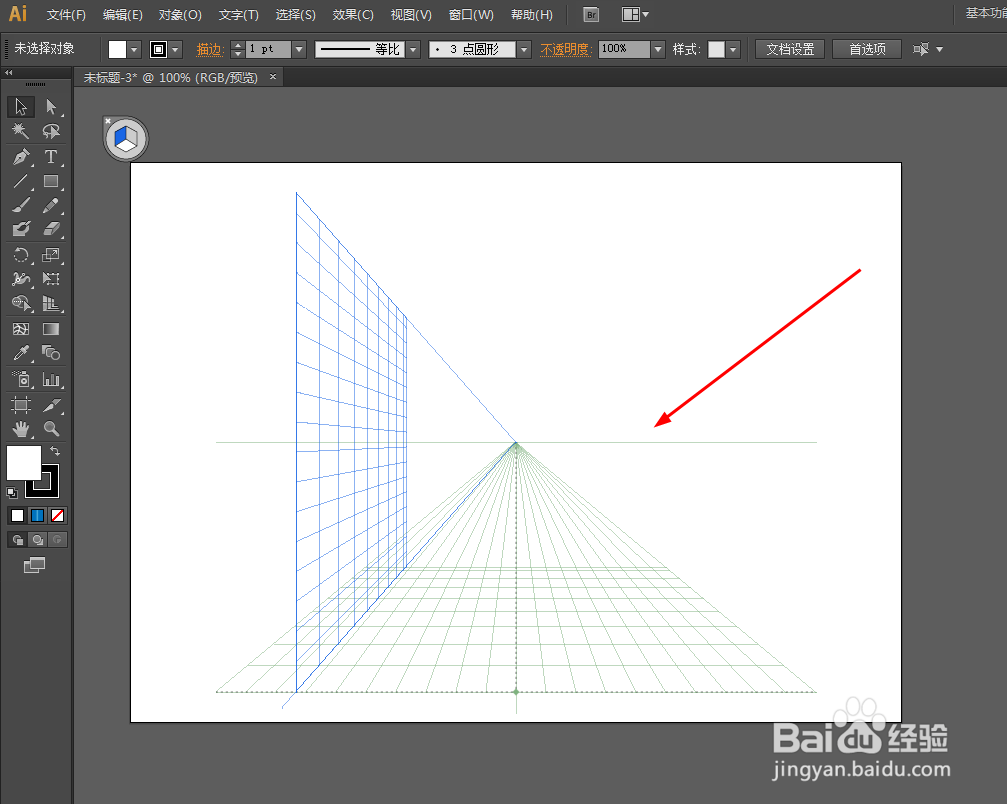Open the 对象(O) menu
This screenshot has height=804, width=1007.
coord(180,15)
